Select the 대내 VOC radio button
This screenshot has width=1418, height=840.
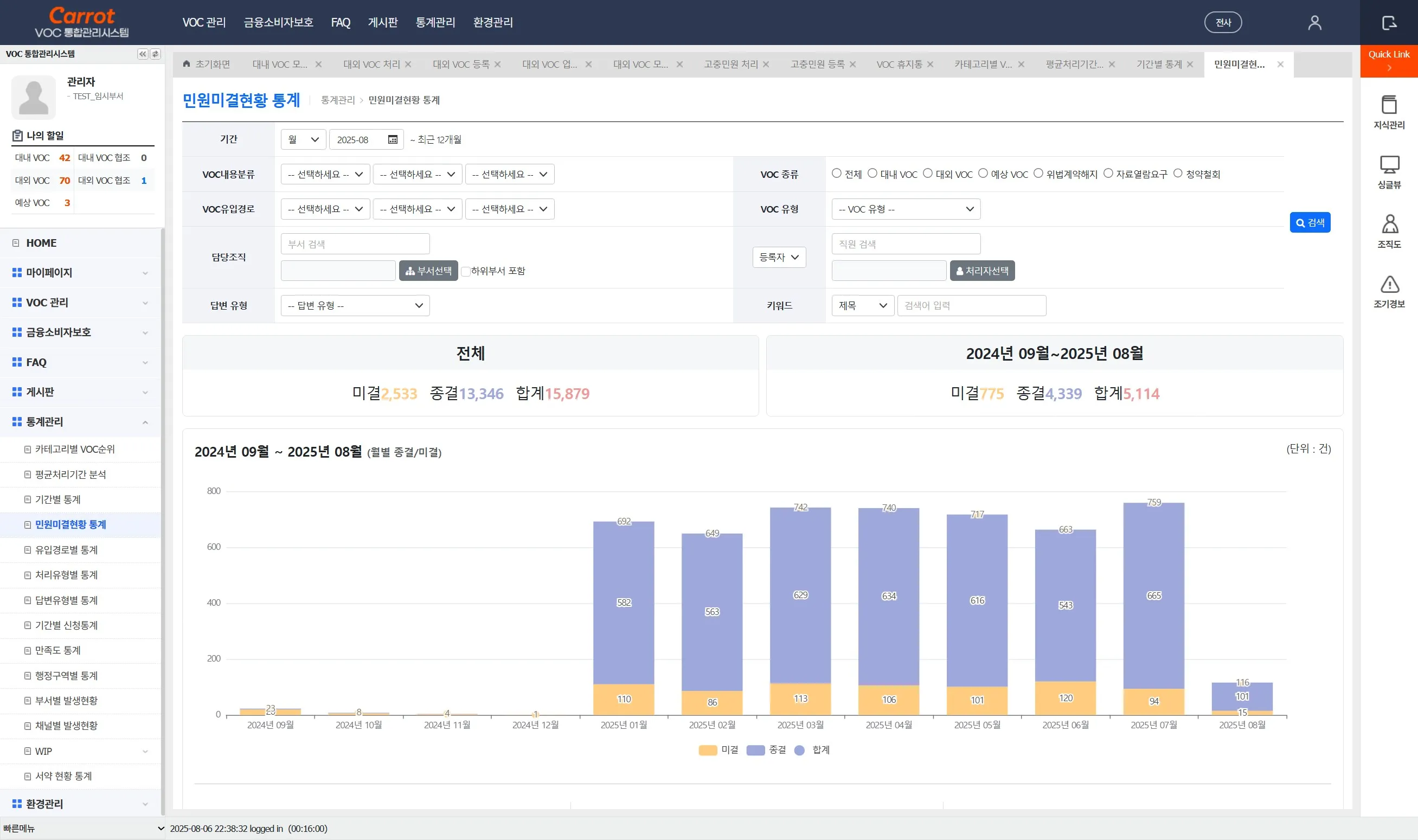click(872, 173)
